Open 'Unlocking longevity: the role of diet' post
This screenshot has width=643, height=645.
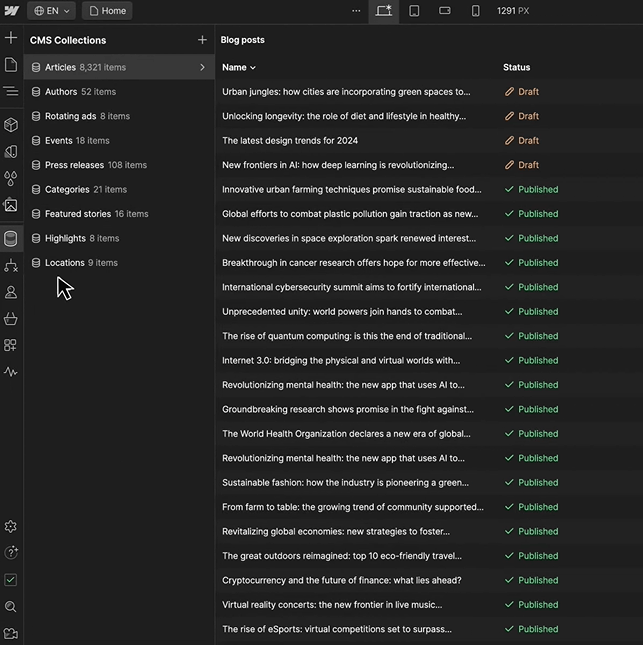(344, 116)
